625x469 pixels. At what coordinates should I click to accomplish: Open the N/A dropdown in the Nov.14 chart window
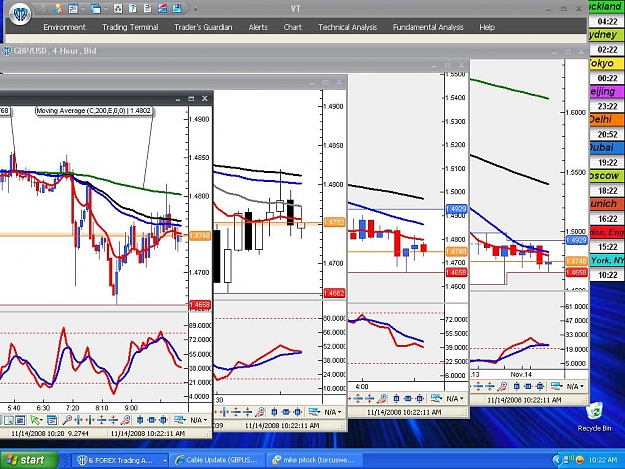[x=576, y=387]
